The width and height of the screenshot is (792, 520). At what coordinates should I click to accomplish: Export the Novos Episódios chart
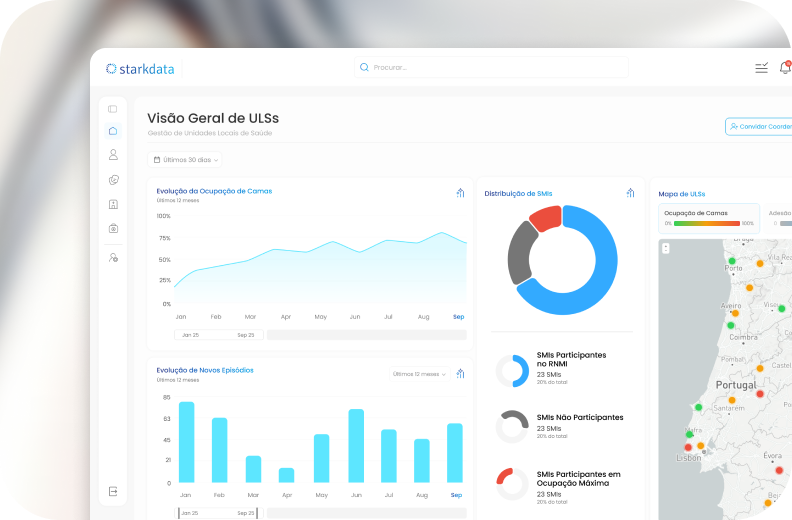pos(460,373)
